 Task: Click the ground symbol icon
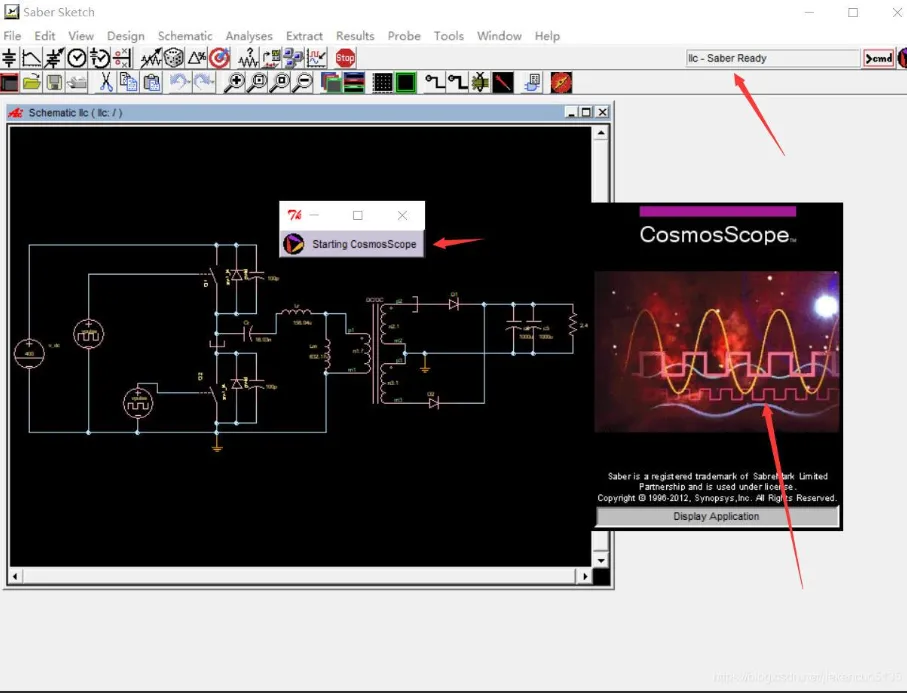tap(9, 58)
